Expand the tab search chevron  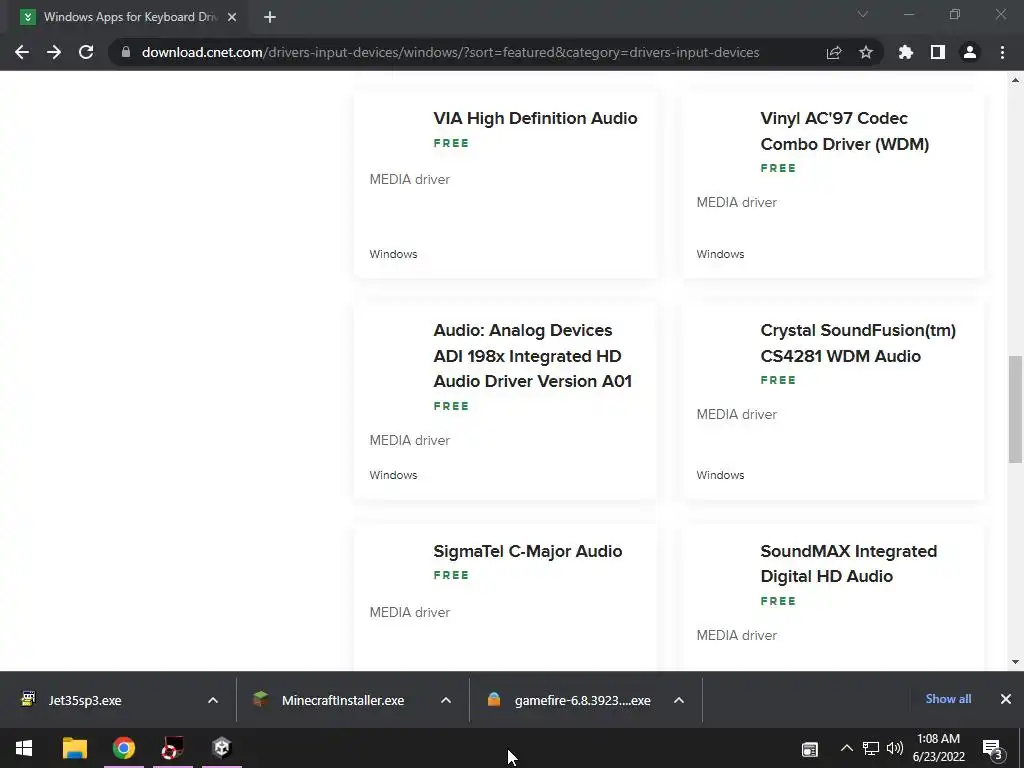[863, 14]
